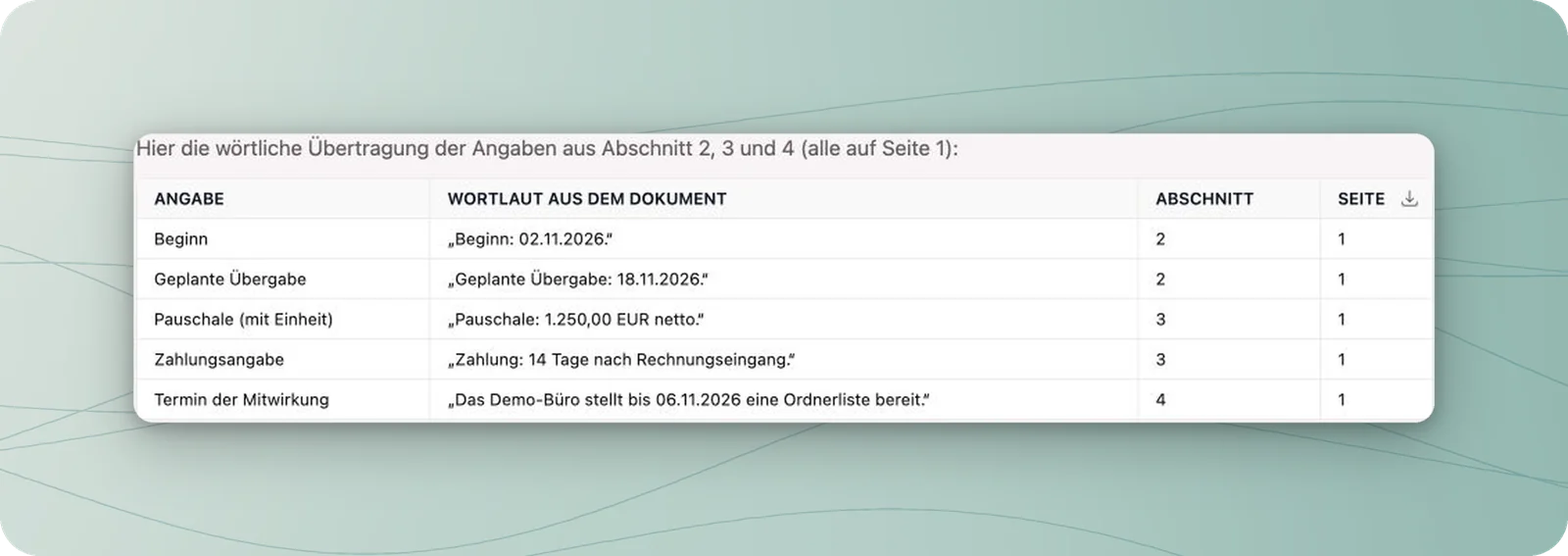Click Abschnitt value 4 in Termin der Mitwirkung row
1568x556 pixels.
[x=1160, y=400]
